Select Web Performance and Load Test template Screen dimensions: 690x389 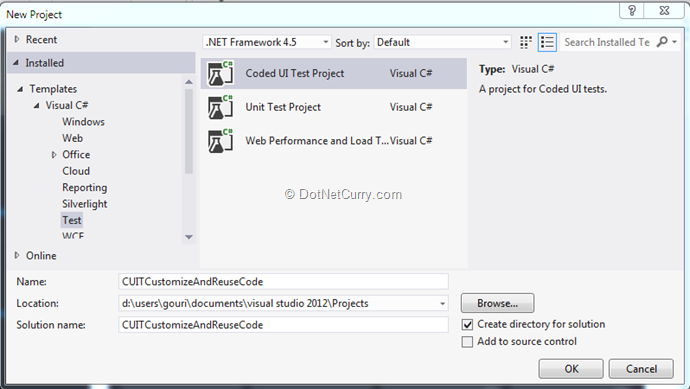334,141
